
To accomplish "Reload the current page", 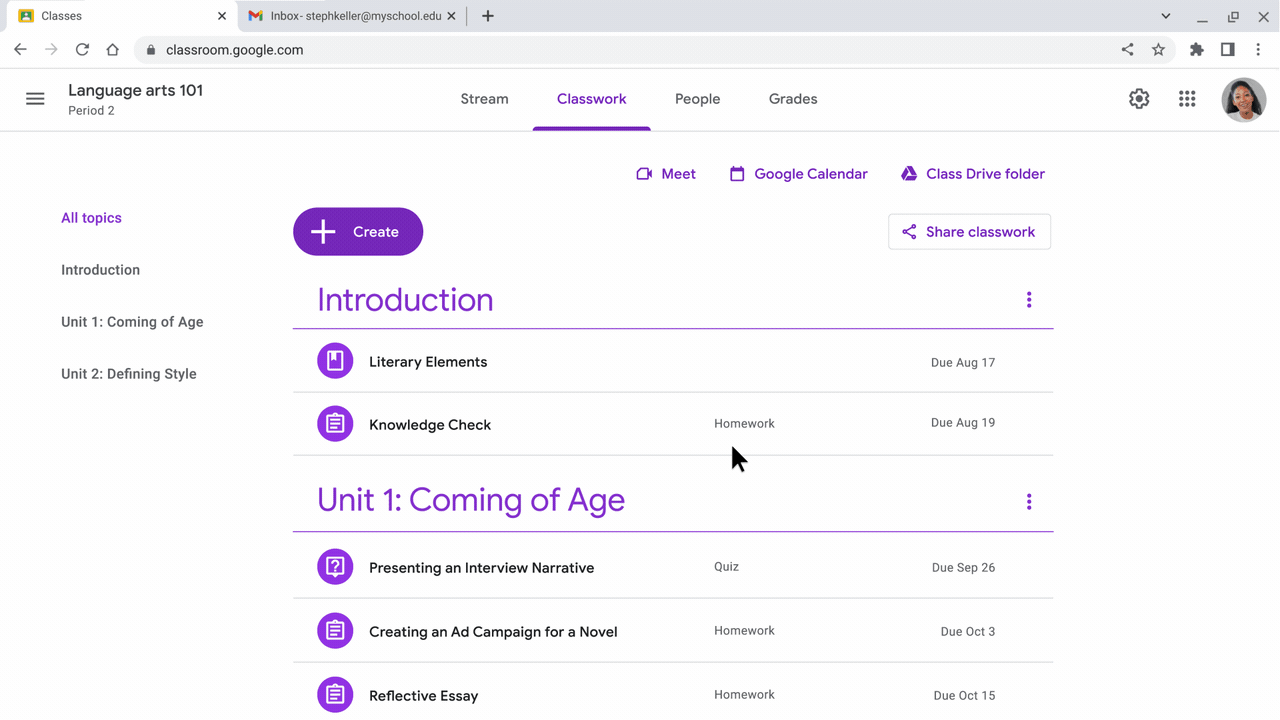I will pyautogui.click(x=82, y=49).
